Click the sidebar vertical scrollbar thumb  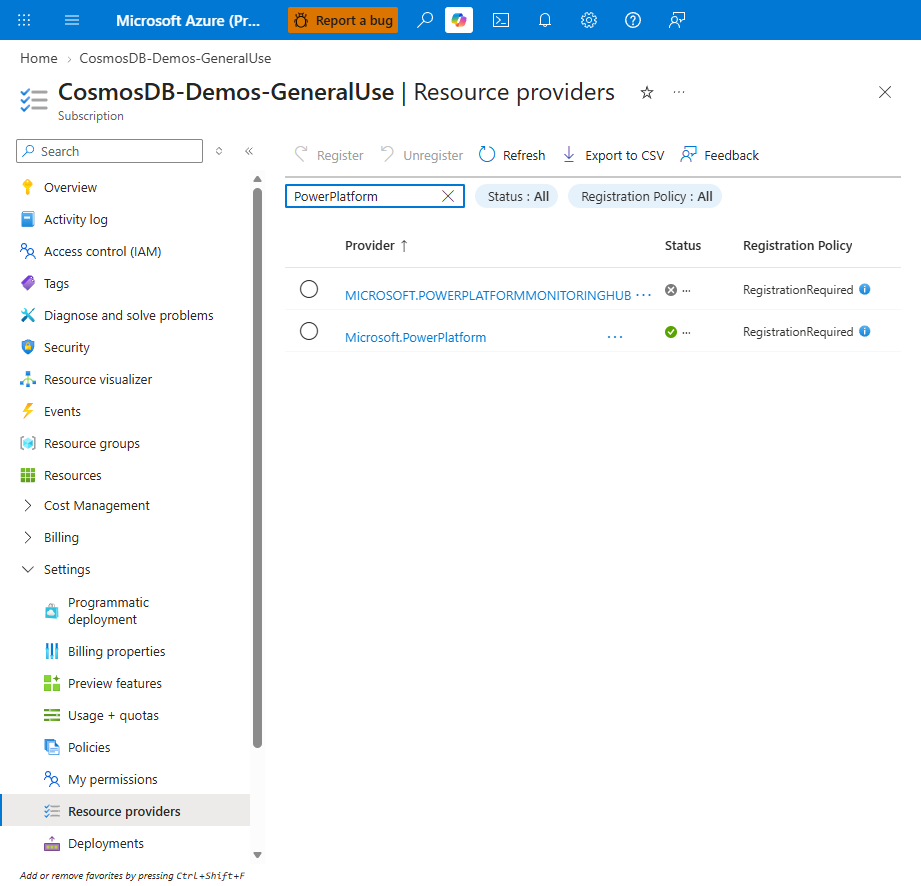click(257, 468)
